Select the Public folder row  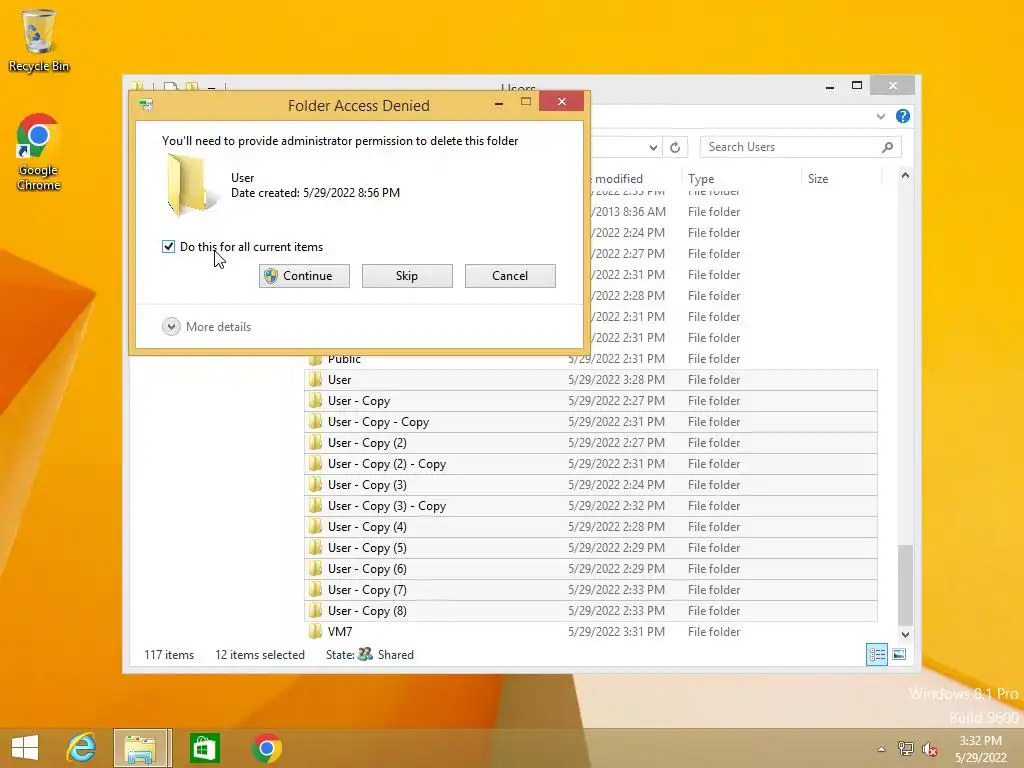(x=591, y=359)
